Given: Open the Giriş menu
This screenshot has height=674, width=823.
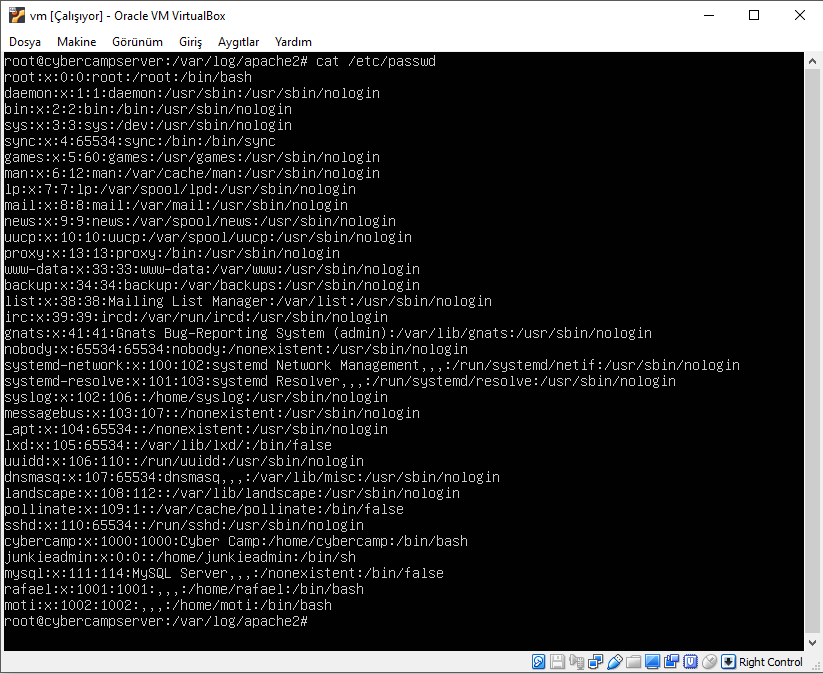Looking at the screenshot, I should (x=191, y=42).
